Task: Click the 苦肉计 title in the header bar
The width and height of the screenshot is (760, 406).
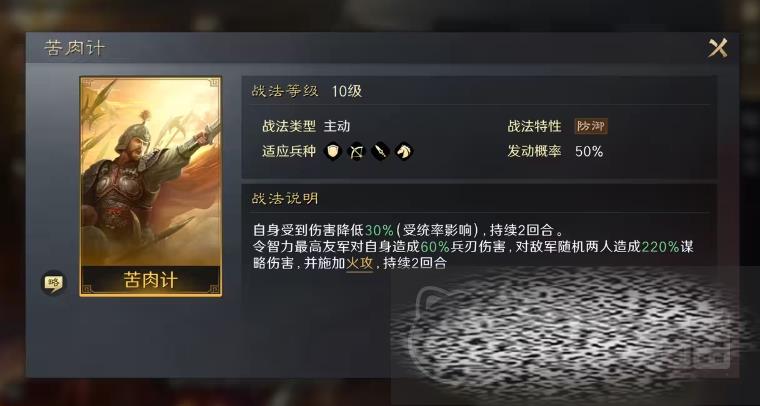Action: pos(75,48)
